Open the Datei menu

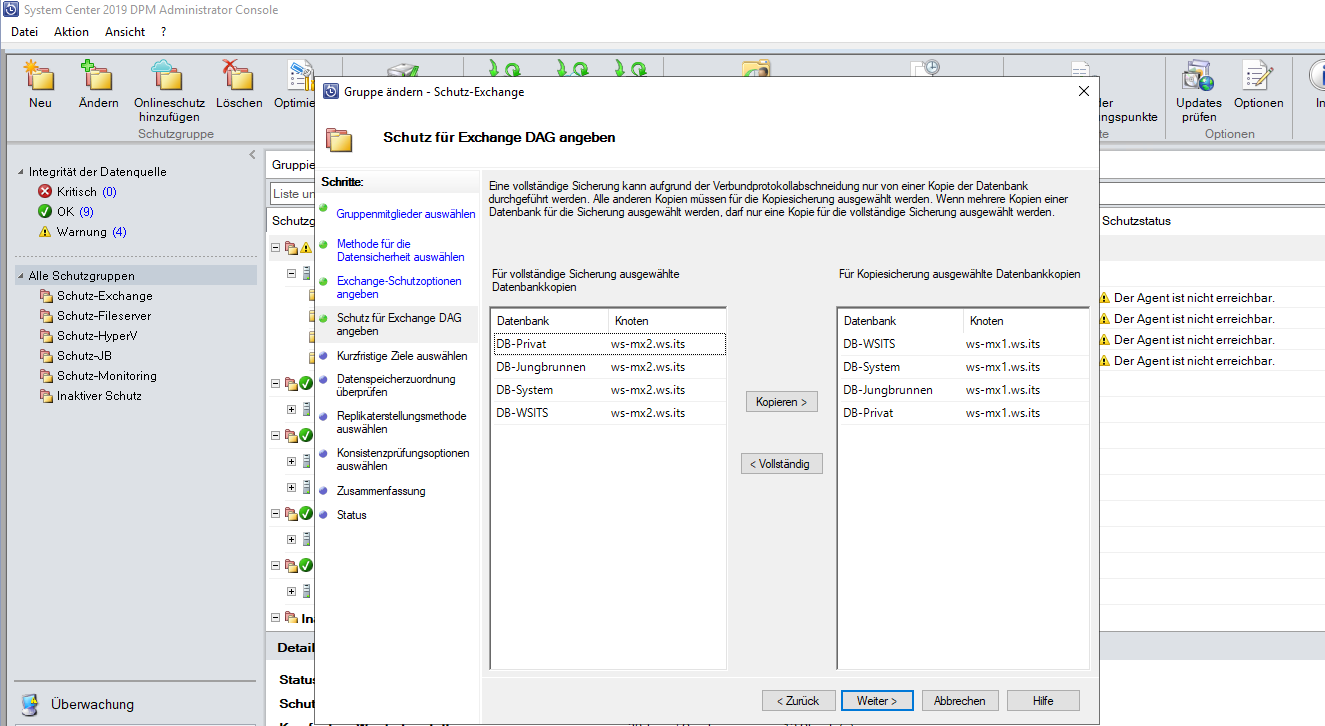click(25, 32)
